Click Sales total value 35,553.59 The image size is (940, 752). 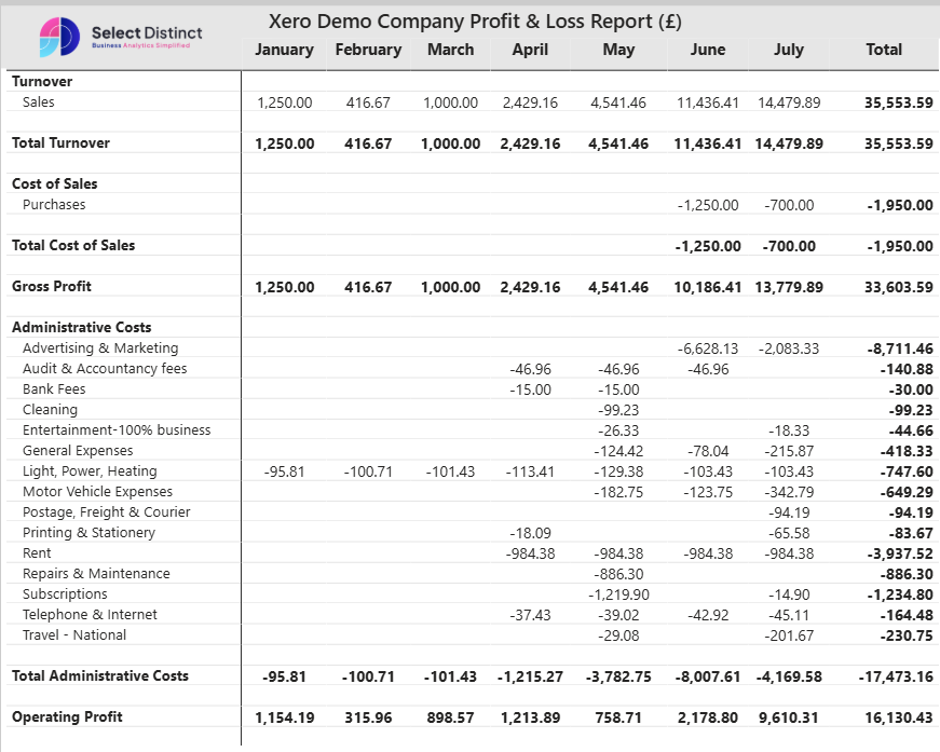[898, 103]
